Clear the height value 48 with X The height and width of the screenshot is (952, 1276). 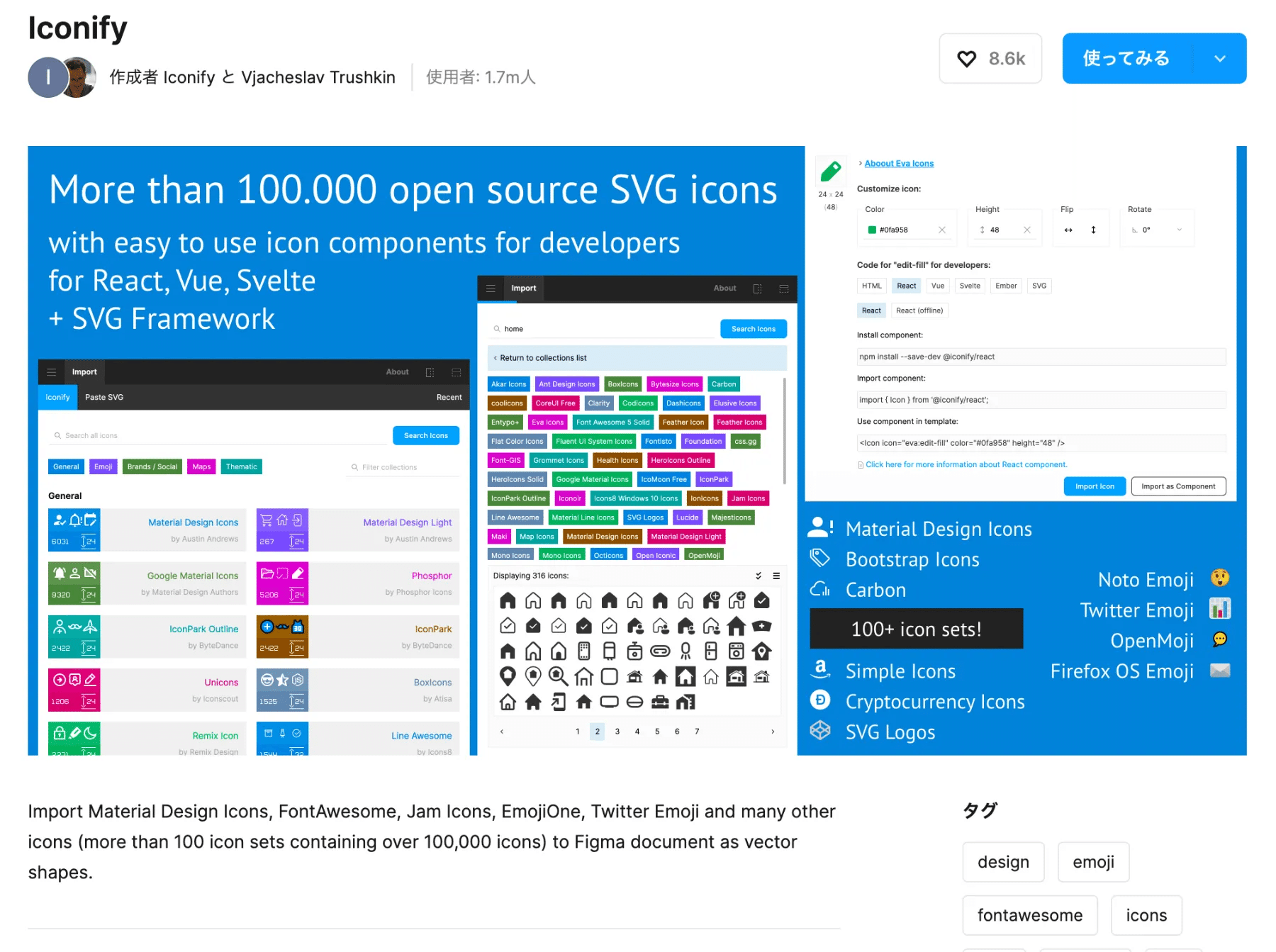(1027, 230)
